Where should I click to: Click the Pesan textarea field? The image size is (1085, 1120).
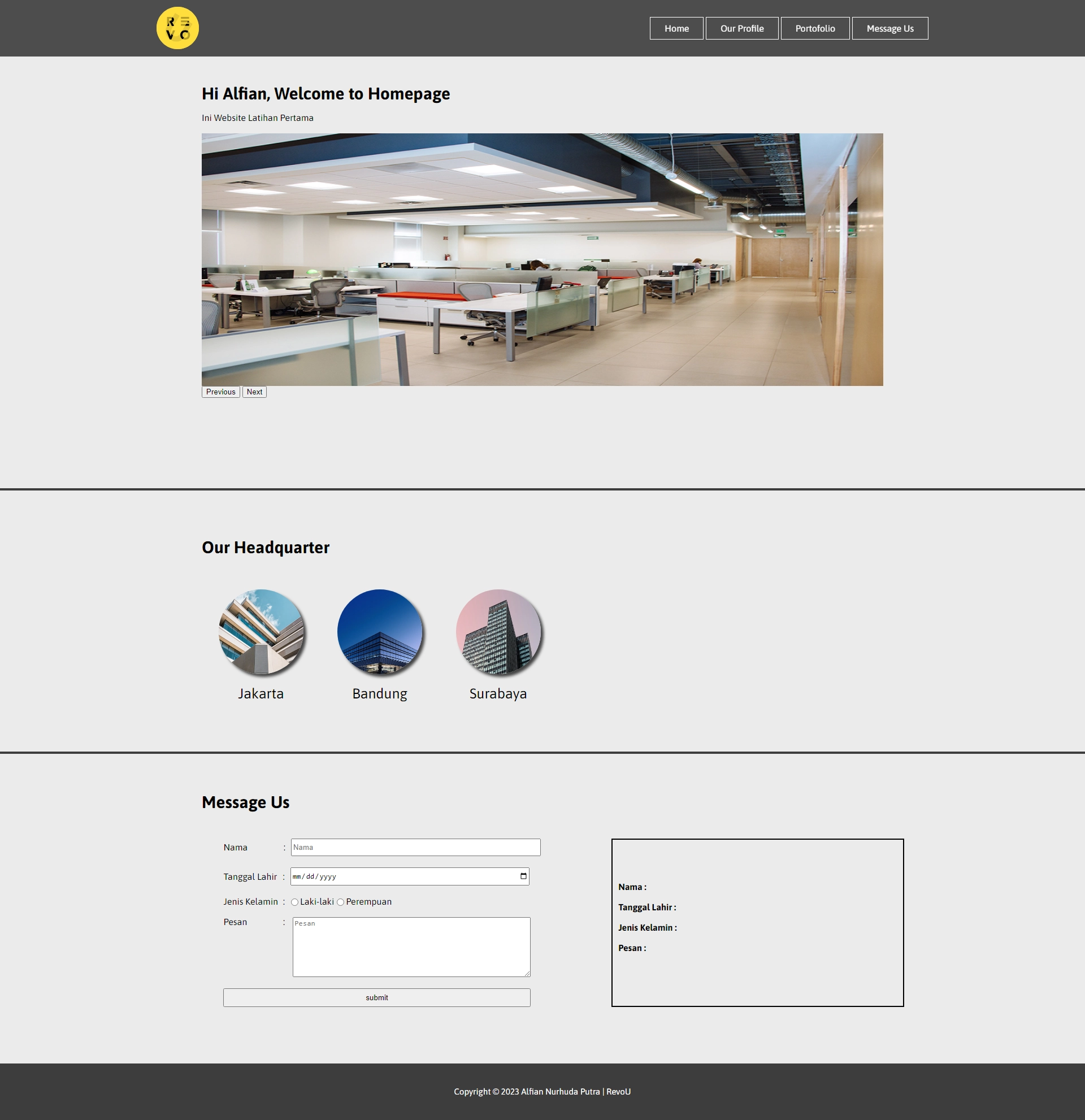pyautogui.click(x=410, y=945)
